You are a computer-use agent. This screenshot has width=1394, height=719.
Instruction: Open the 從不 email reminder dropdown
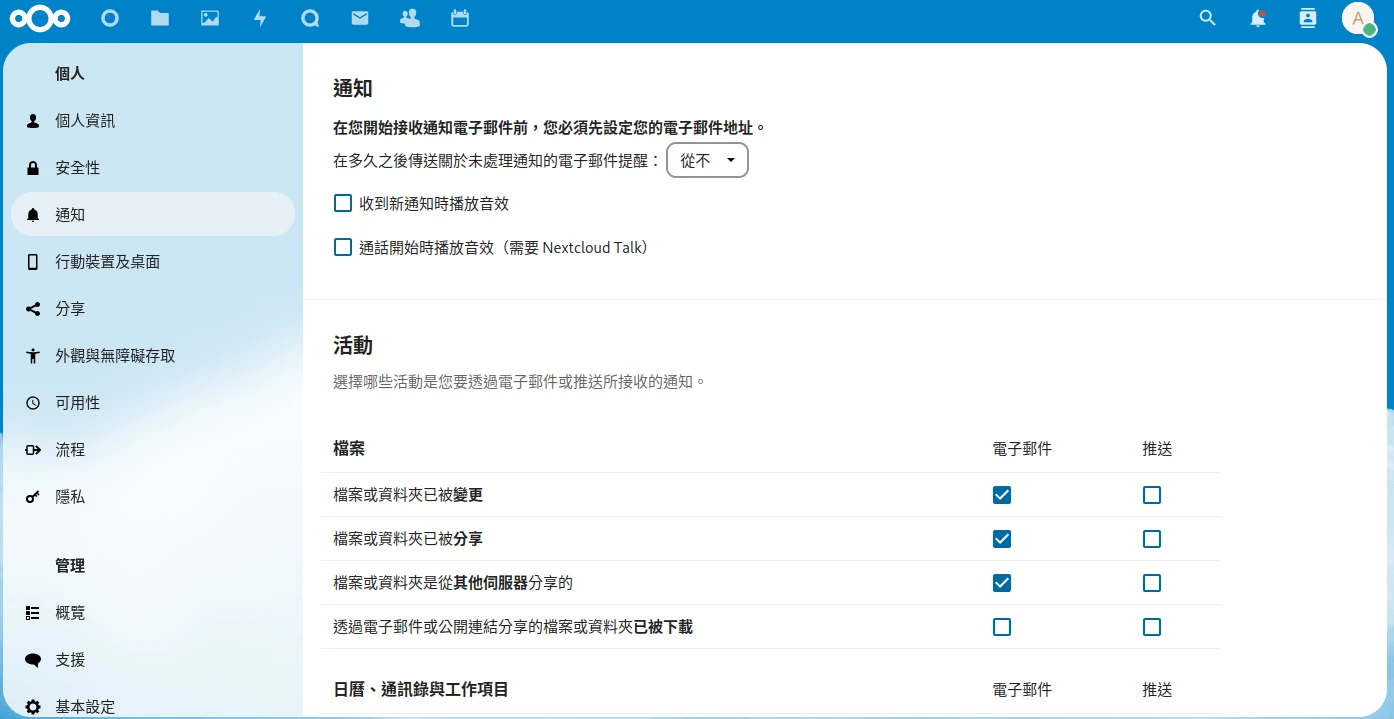707,161
